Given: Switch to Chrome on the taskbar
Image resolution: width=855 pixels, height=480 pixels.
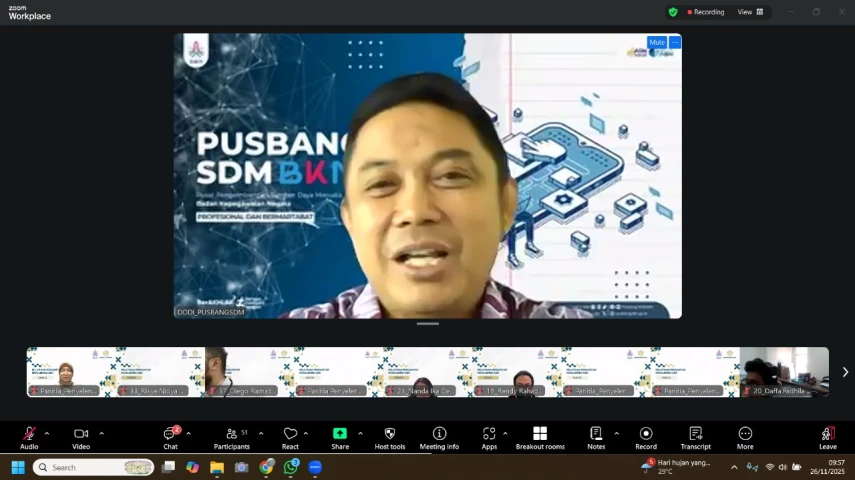Looking at the screenshot, I should click(266, 467).
